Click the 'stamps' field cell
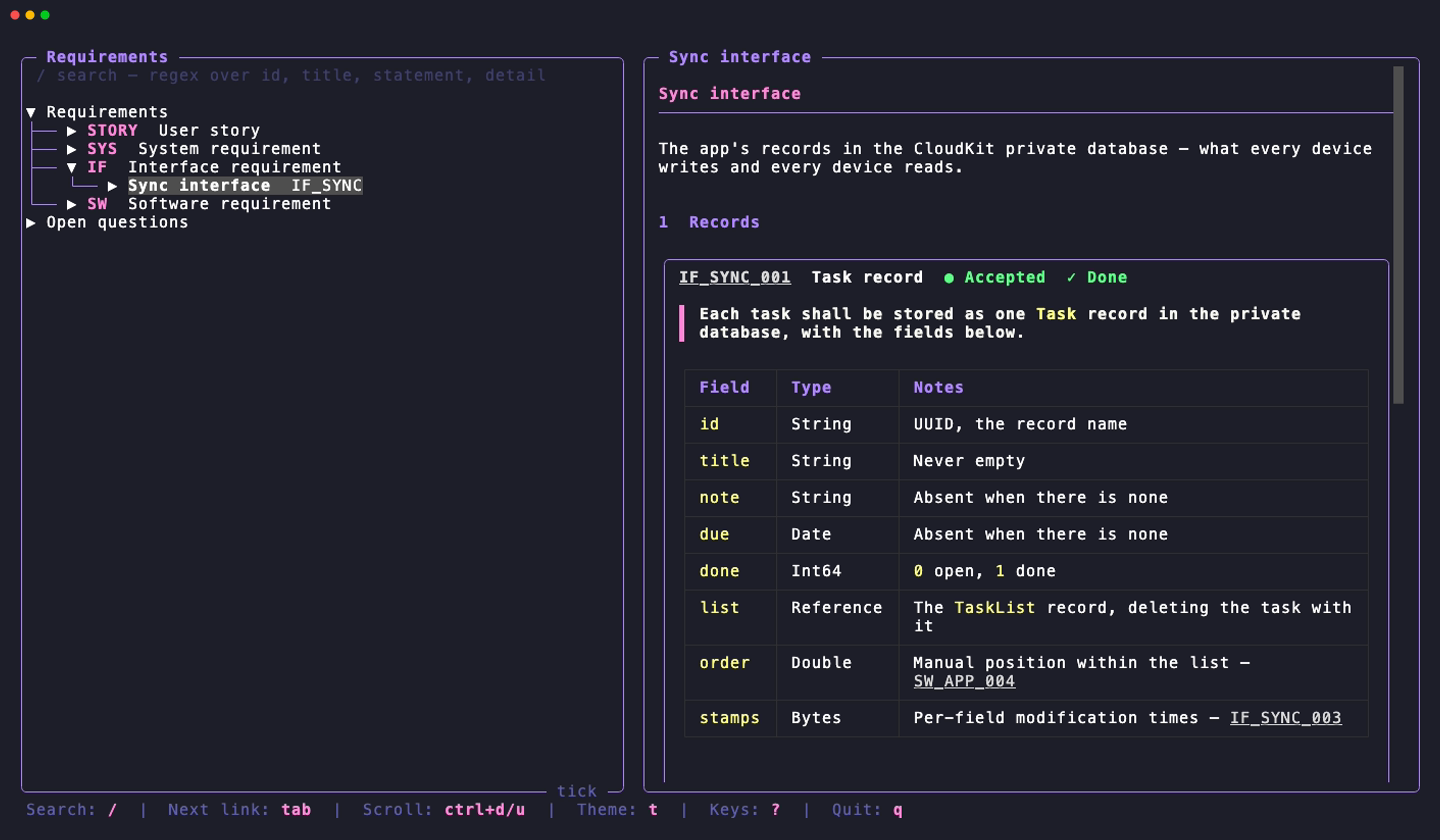 coord(730,718)
